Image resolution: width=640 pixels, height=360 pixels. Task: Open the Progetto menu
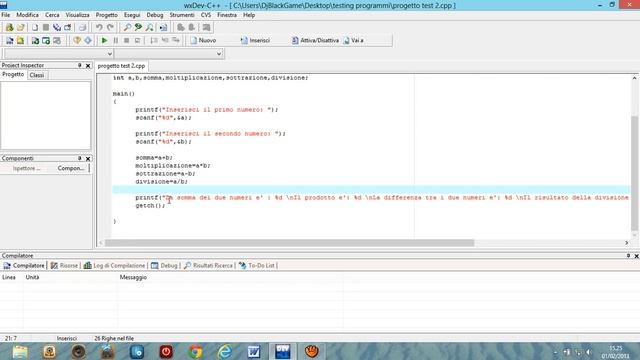click(x=107, y=15)
